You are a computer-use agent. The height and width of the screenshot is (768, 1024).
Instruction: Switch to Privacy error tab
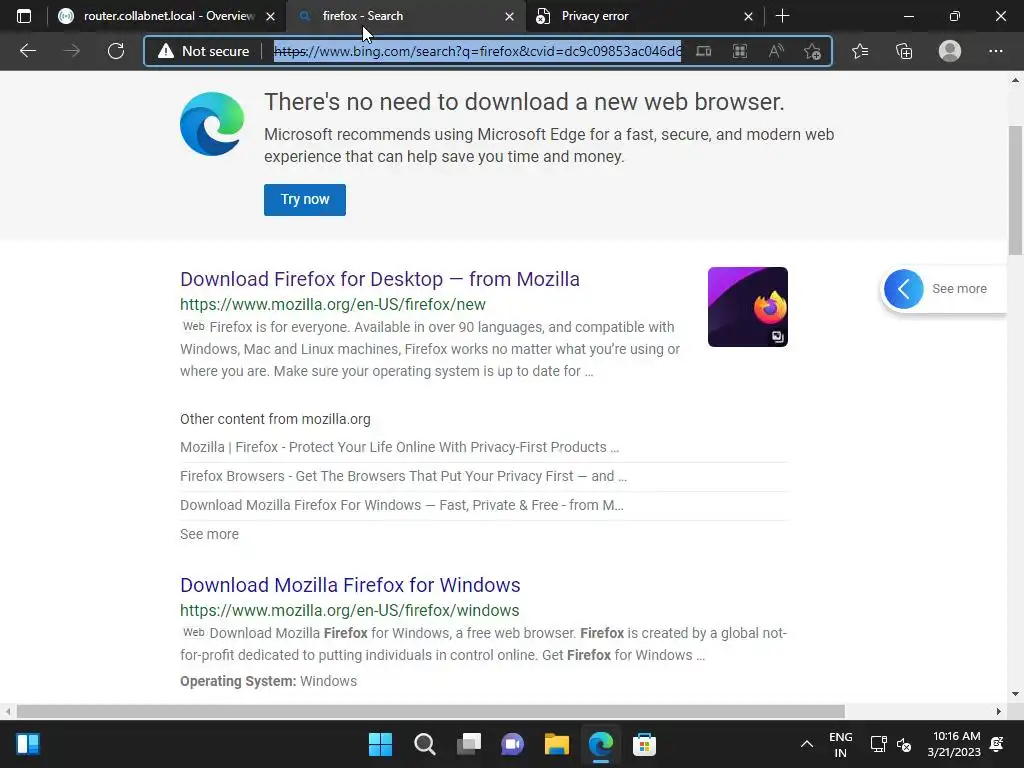(x=643, y=16)
